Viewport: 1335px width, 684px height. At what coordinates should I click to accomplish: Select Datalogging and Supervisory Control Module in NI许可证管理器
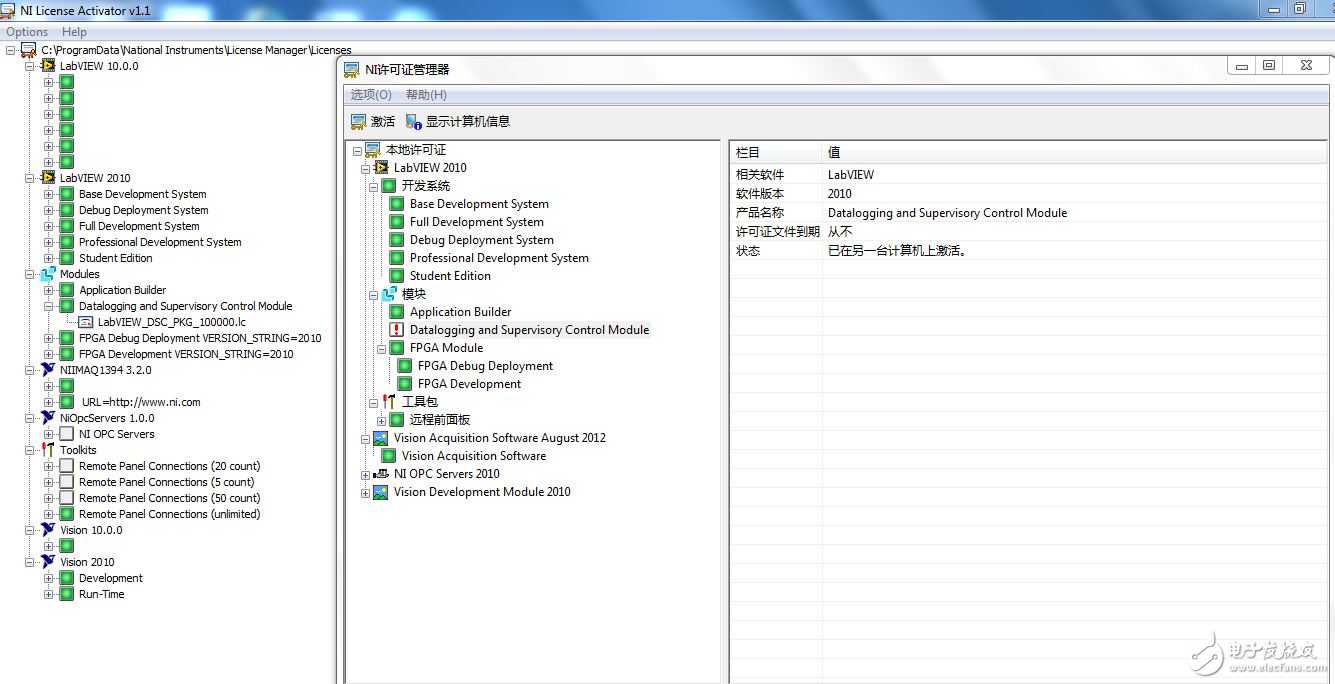(529, 330)
